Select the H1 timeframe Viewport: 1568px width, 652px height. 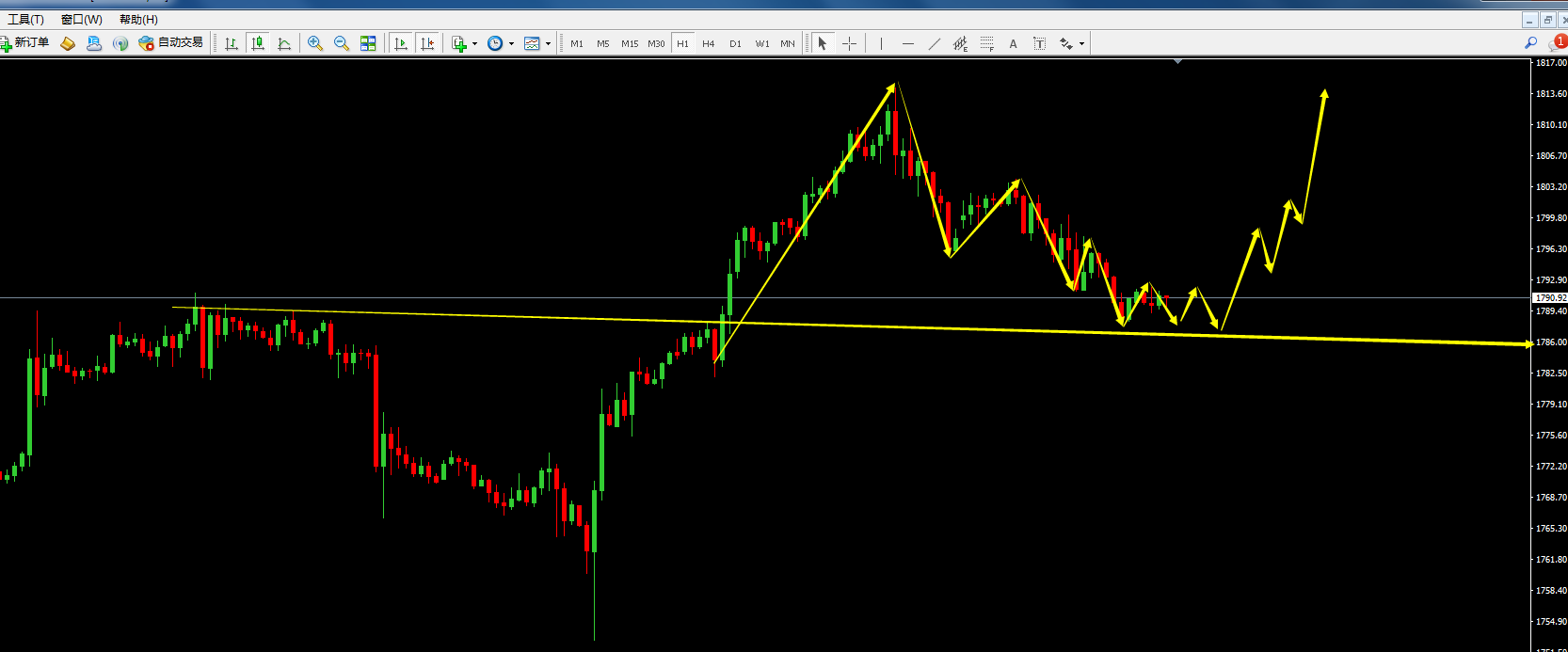click(682, 43)
